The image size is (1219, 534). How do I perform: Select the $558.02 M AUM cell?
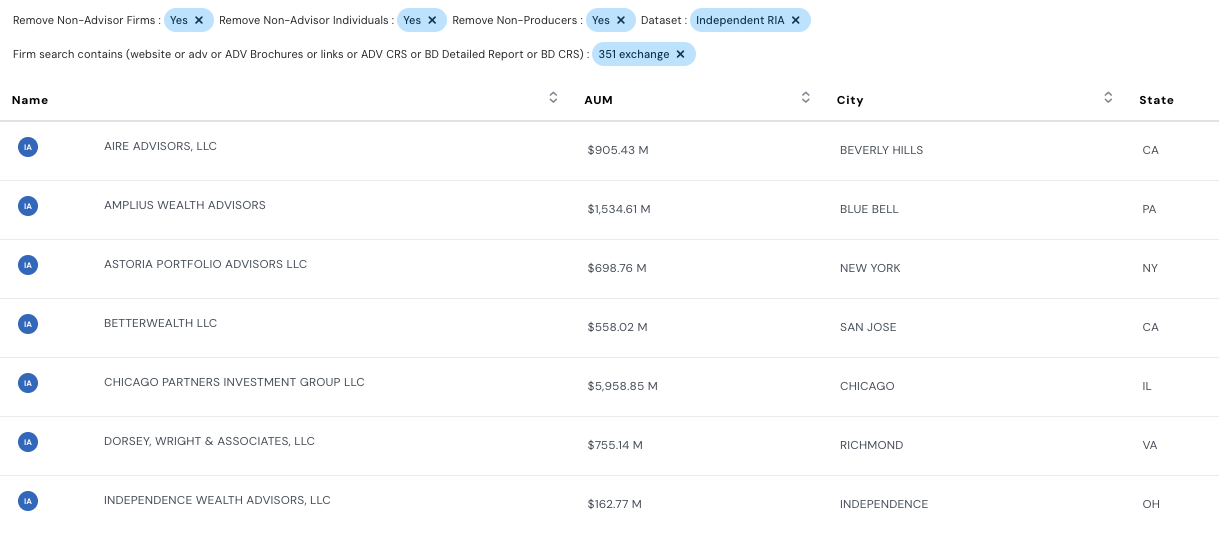[x=618, y=327]
